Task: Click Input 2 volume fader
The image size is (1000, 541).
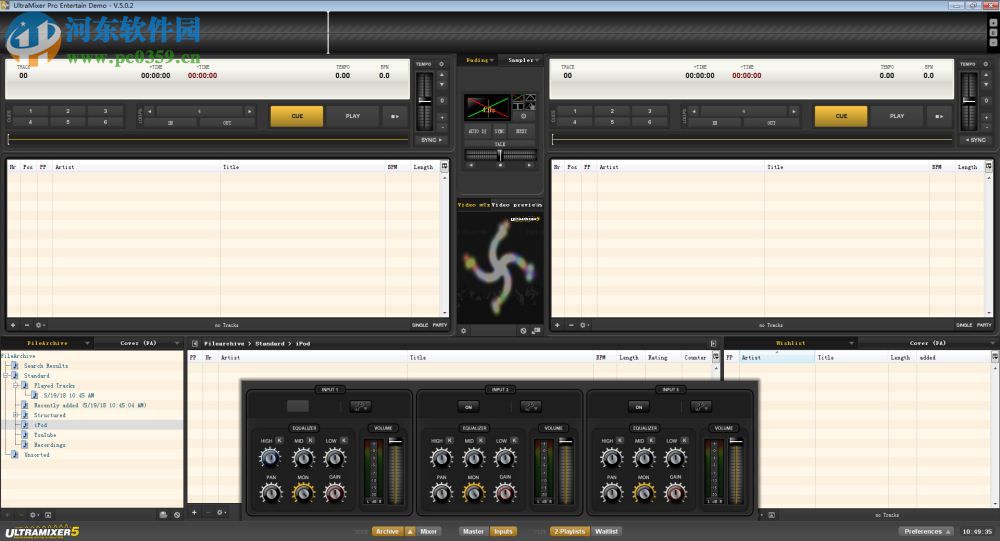Action: pyautogui.click(x=566, y=442)
